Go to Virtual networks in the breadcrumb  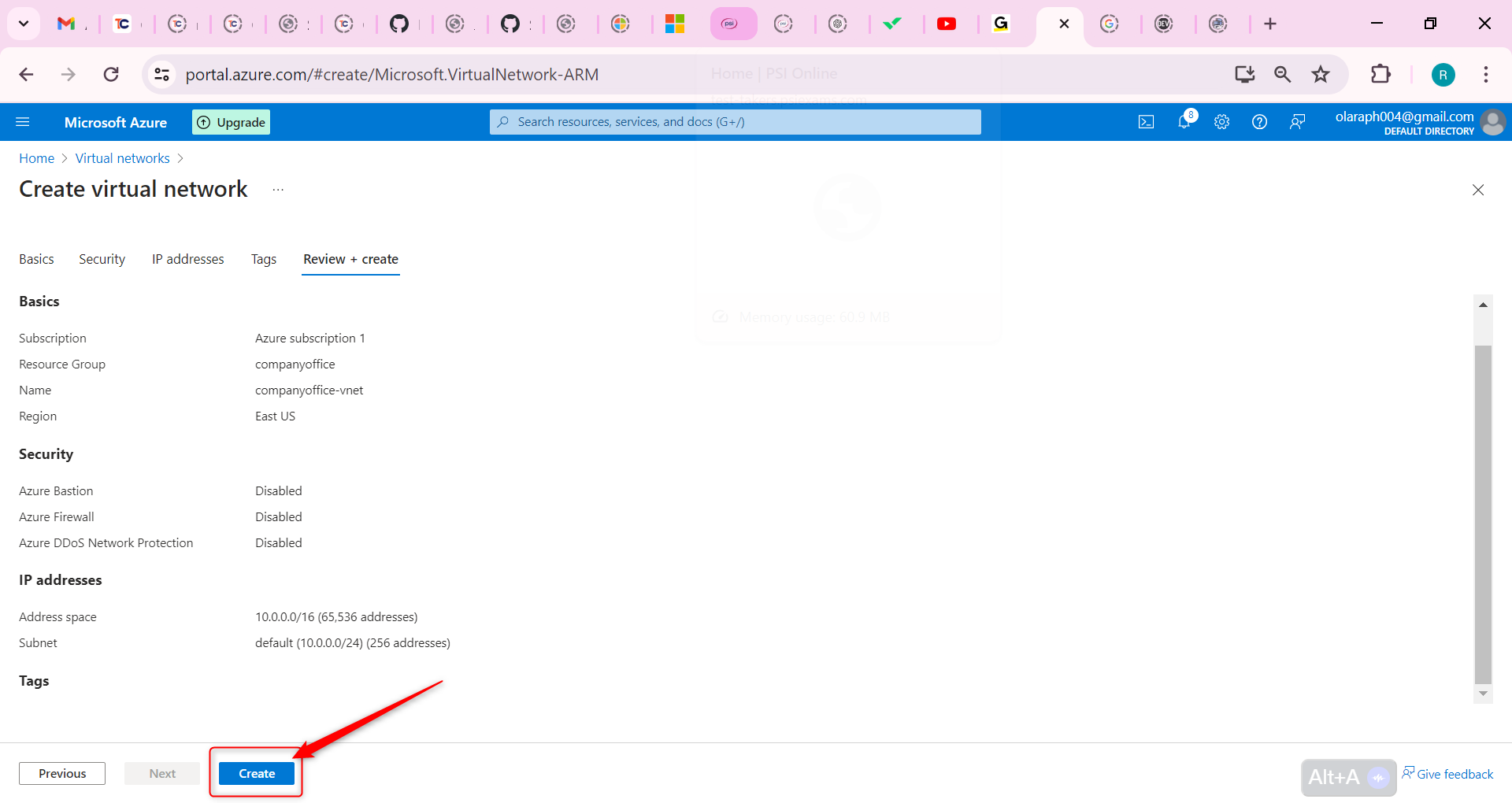pyautogui.click(x=122, y=158)
